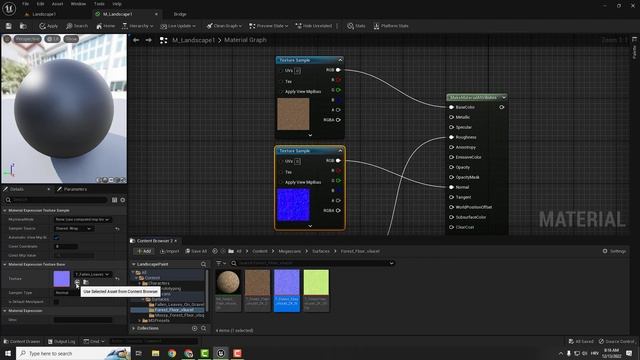
Task: Toggle the Is Default Meshpaint checkbox
Action: (57, 302)
